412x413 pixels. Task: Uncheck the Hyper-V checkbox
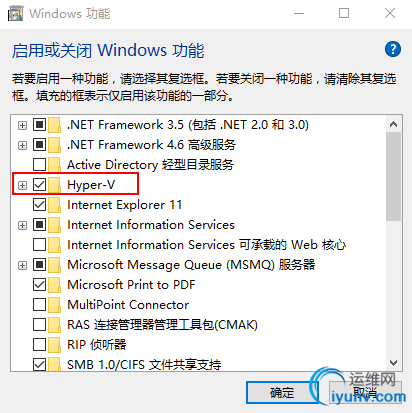click(39, 185)
